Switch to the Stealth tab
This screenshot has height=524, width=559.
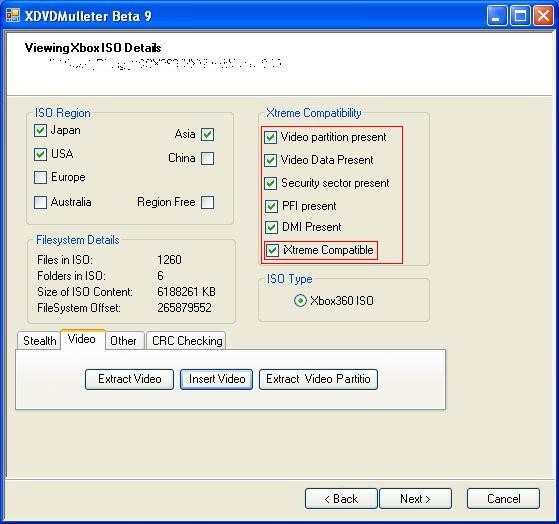click(39, 341)
